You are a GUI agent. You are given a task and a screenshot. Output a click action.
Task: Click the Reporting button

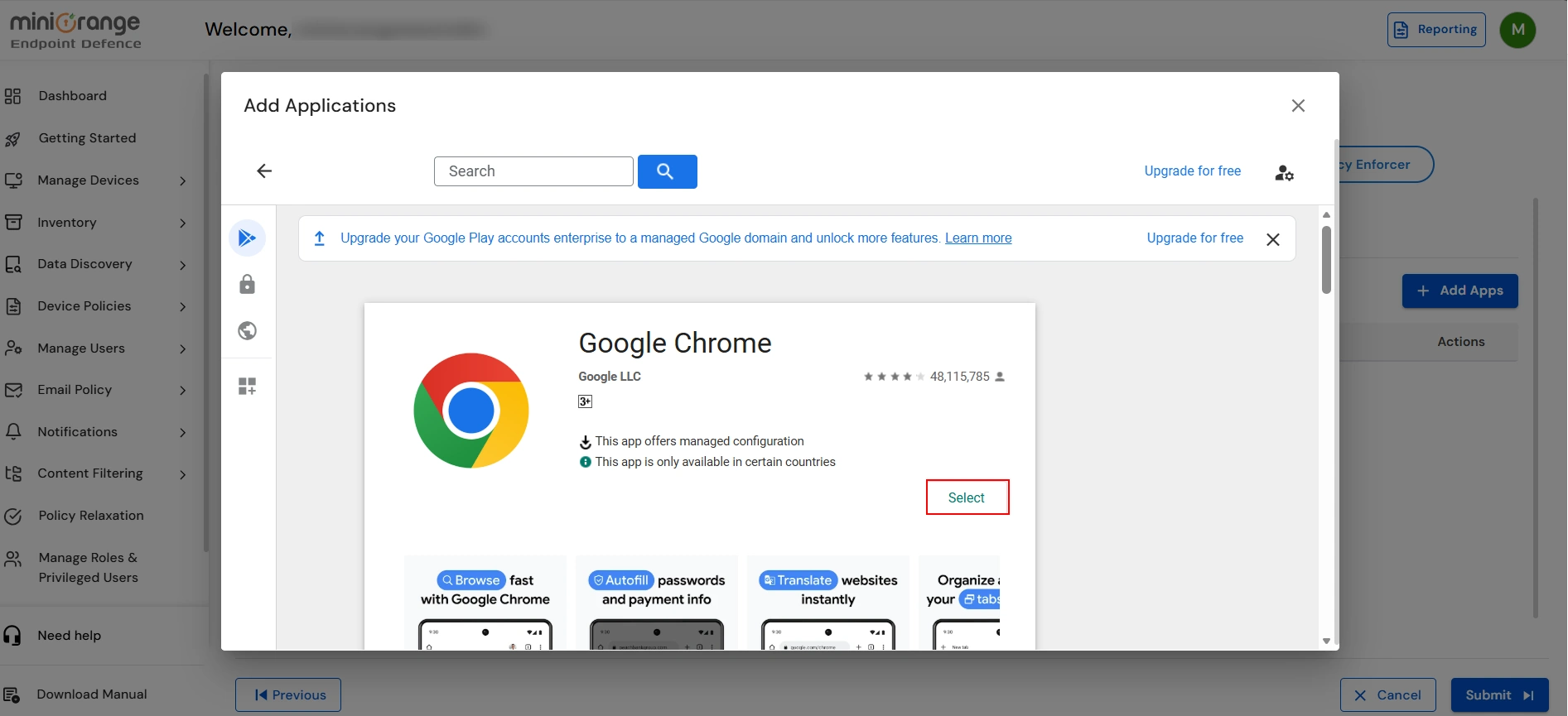[1436, 30]
